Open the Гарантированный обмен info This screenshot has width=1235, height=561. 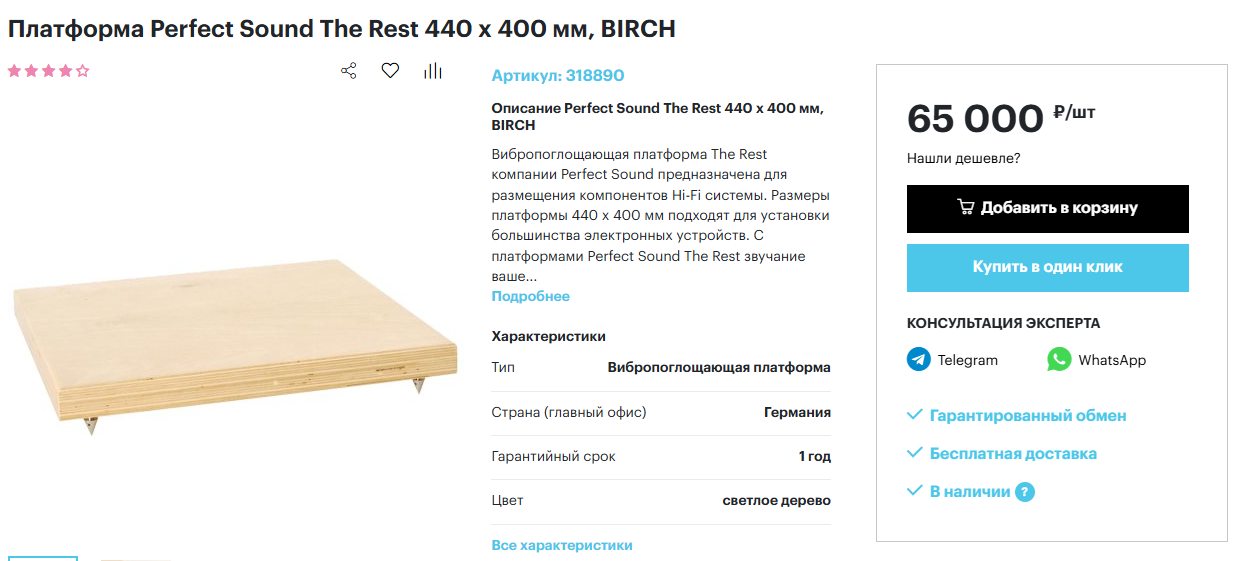pyautogui.click(x=1016, y=415)
